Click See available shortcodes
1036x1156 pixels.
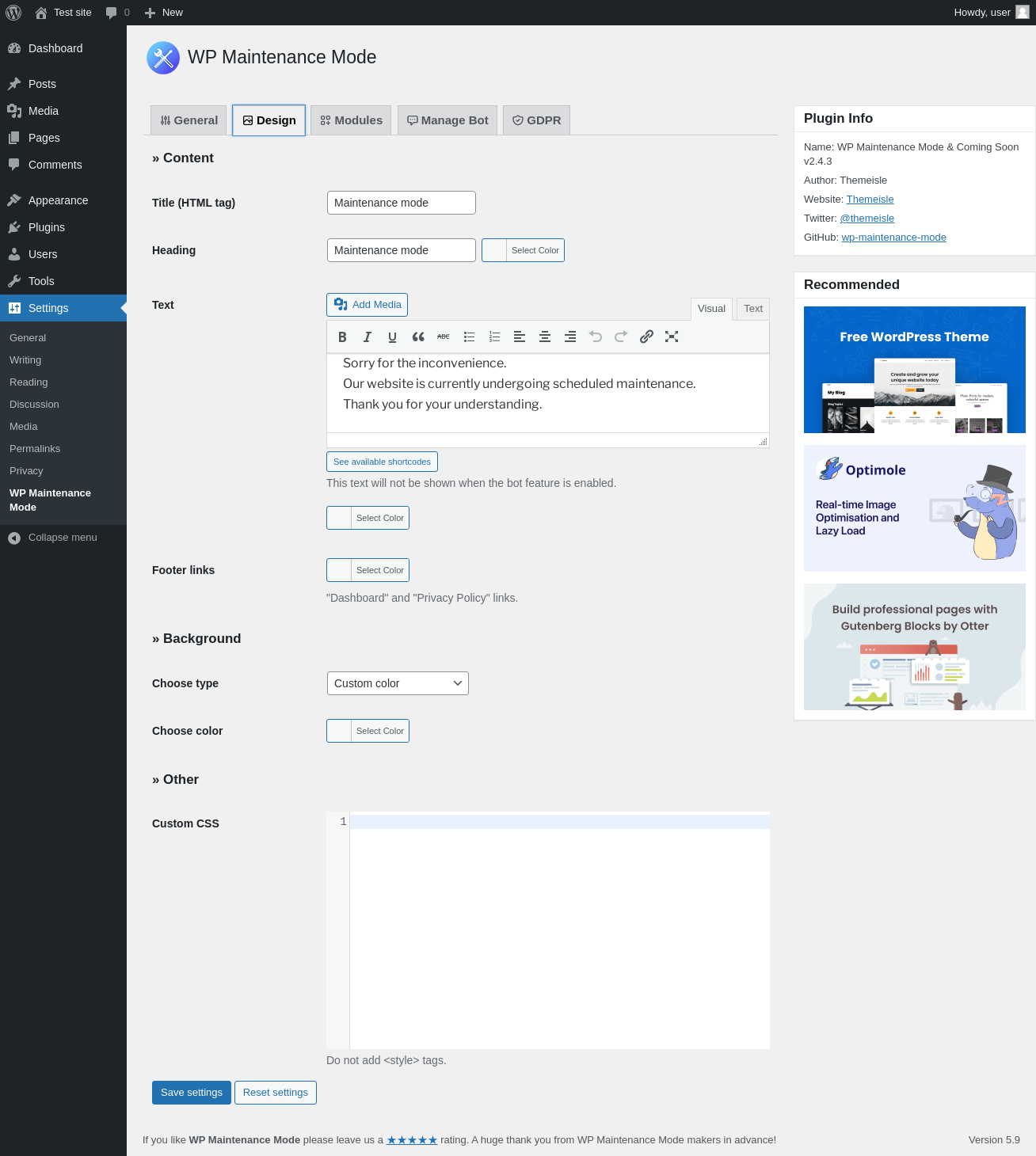(x=382, y=462)
